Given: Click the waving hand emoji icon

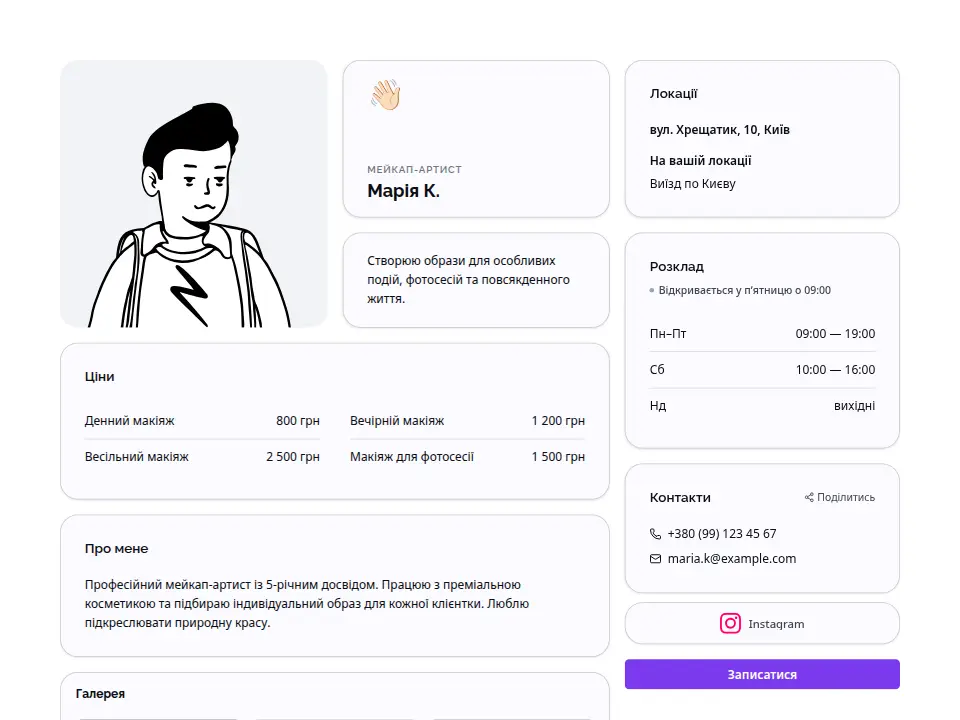Looking at the screenshot, I should coord(385,95).
